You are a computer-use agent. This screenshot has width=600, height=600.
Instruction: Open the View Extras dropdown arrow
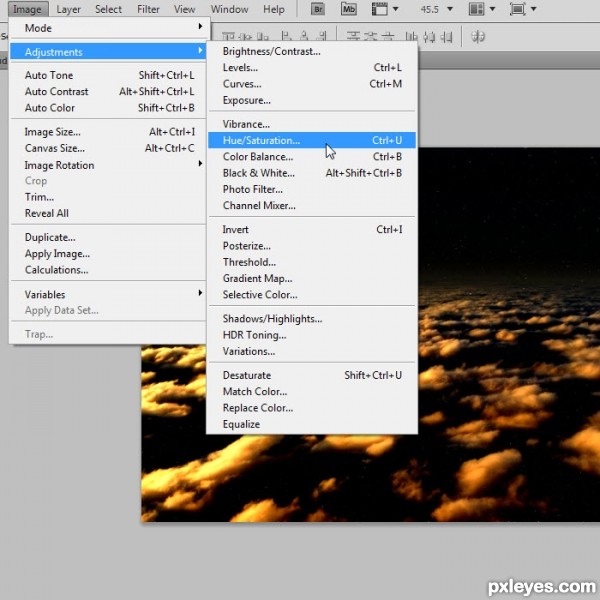pos(396,9)
